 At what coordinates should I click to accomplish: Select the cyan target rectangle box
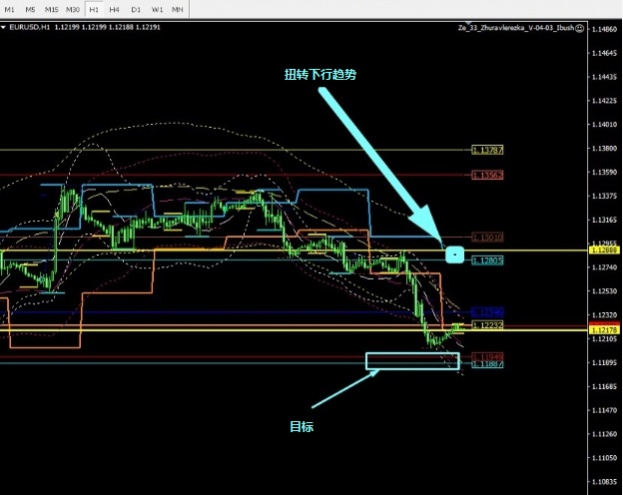413,361
